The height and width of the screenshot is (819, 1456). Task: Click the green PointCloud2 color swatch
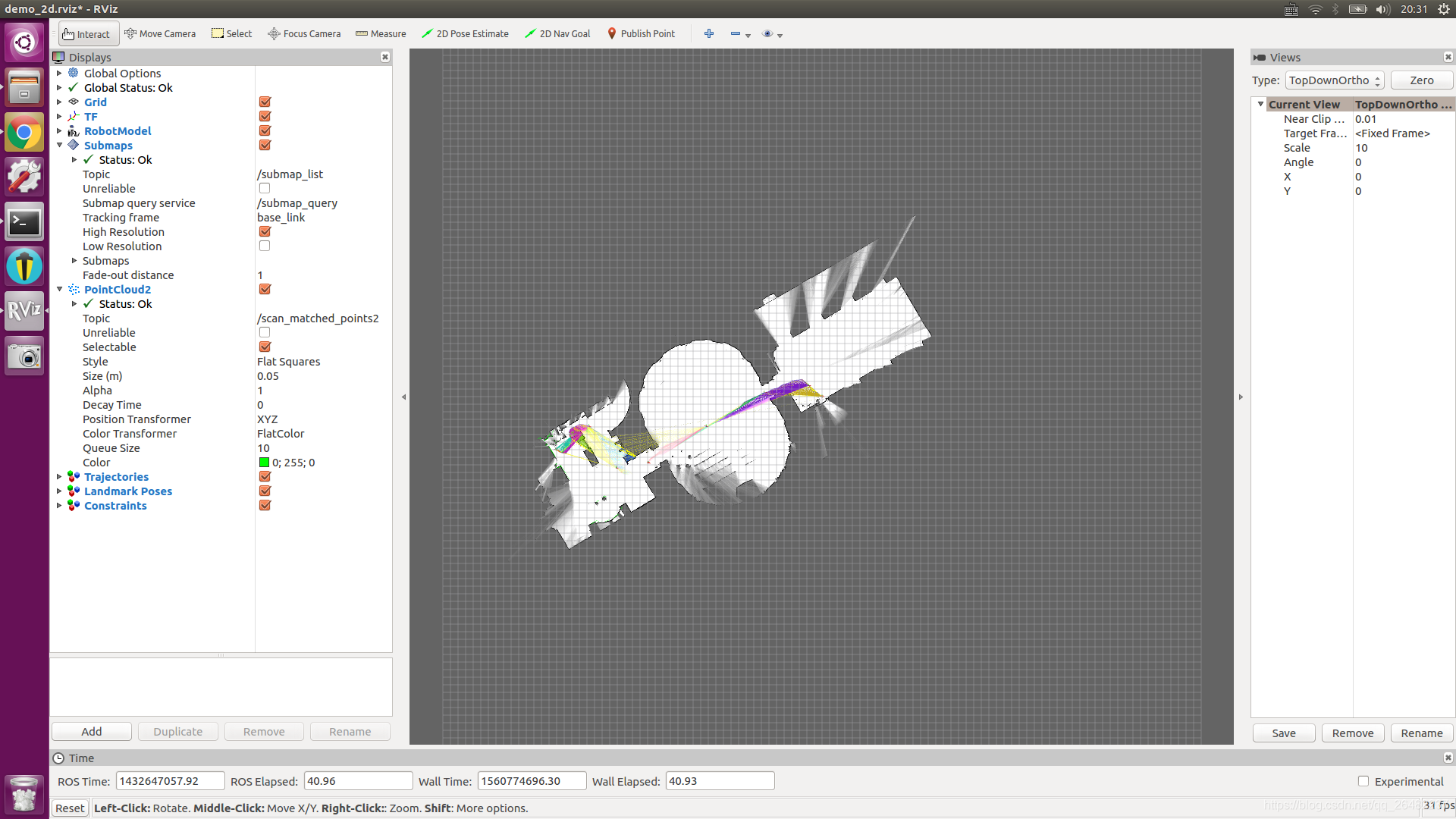264,463
